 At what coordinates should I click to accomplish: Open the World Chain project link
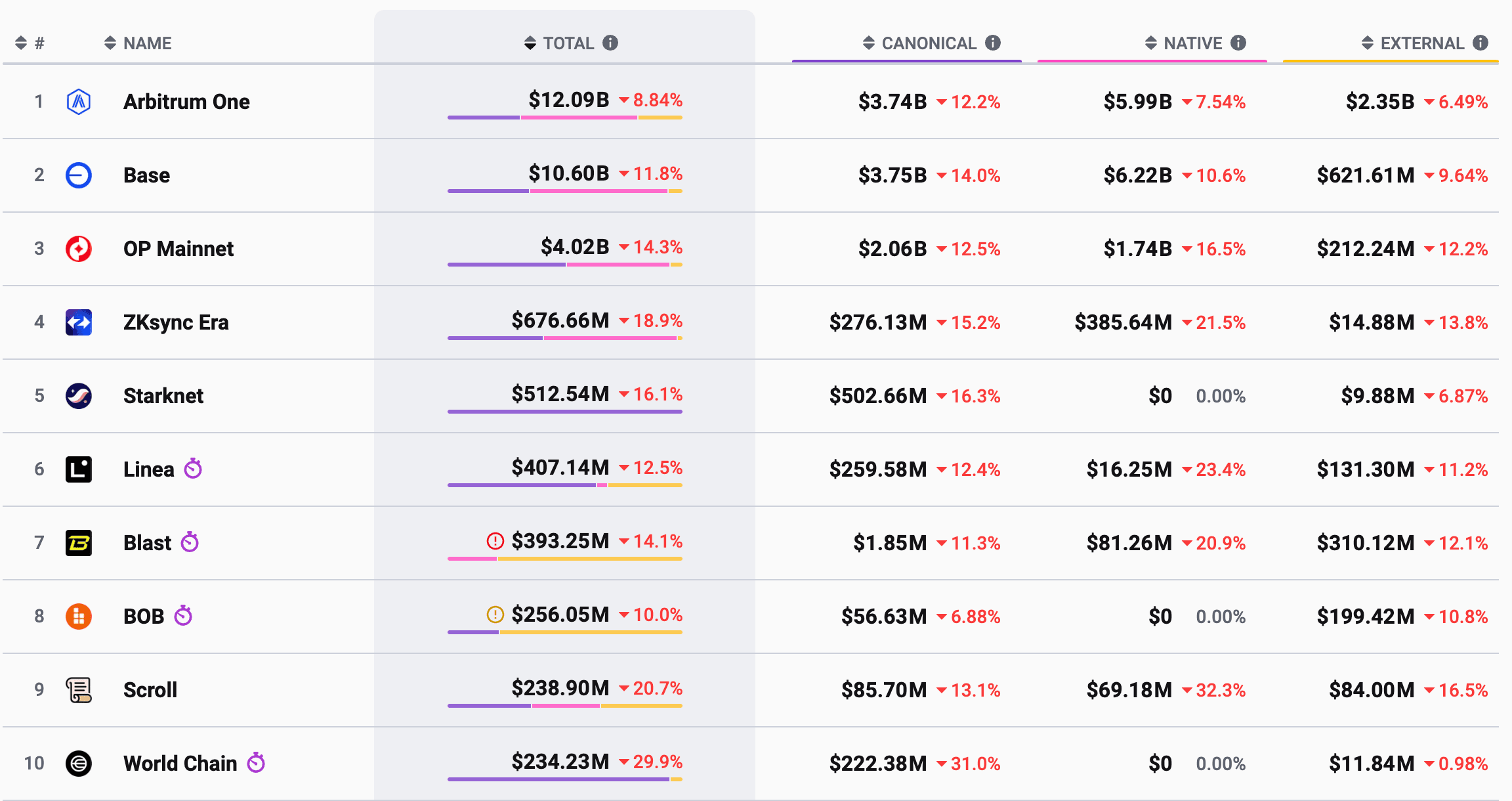click(x=180, y=764)
